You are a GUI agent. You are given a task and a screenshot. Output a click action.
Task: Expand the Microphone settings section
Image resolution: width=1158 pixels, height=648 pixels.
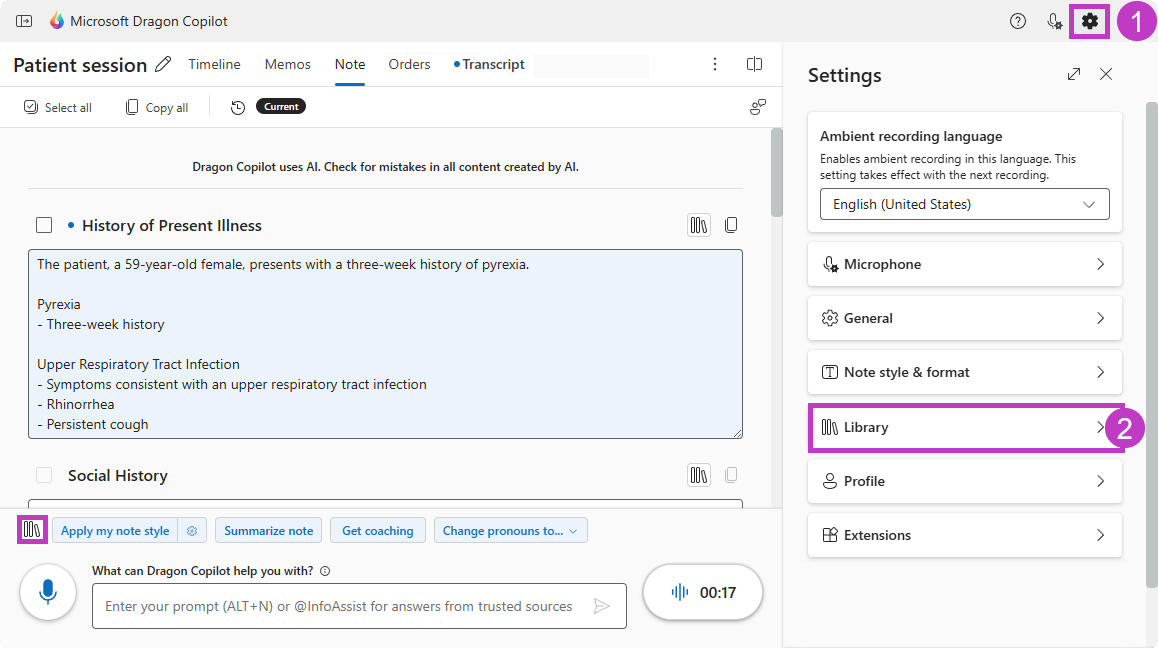[963, 263]
